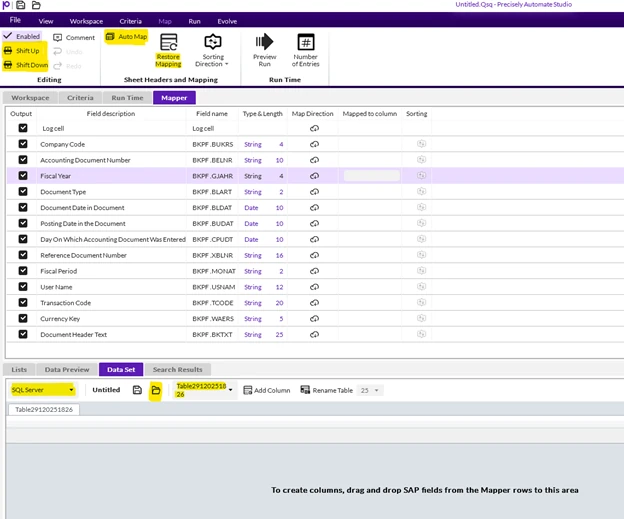
Task: Select Table29120251826 sheet tab
Action: click(44, 409)
